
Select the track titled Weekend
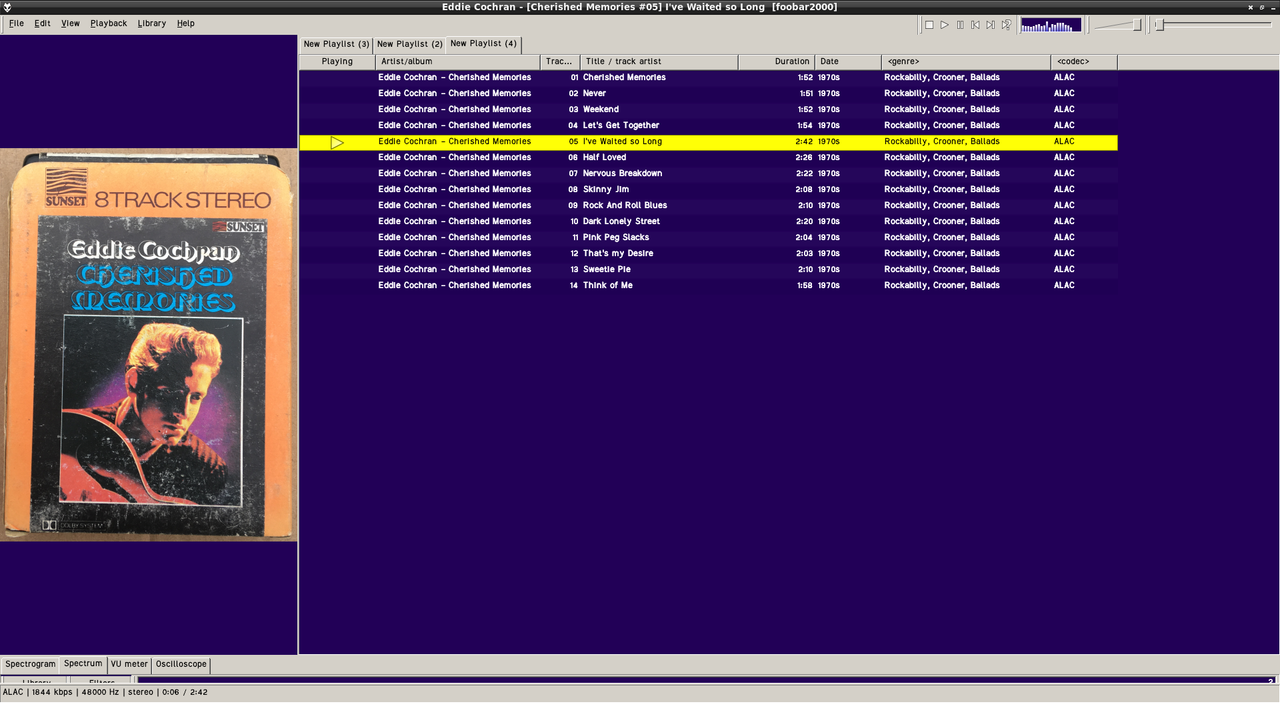[601, 109]
